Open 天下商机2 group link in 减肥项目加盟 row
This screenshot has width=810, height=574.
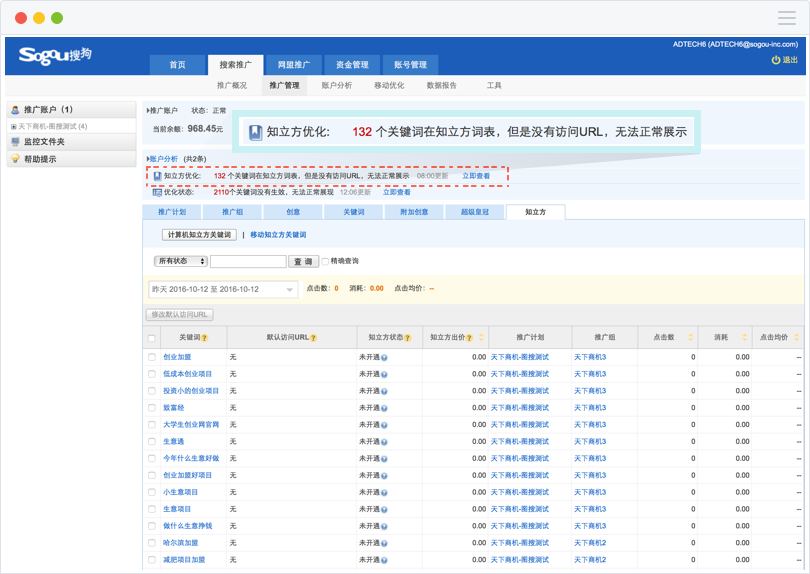590,560
